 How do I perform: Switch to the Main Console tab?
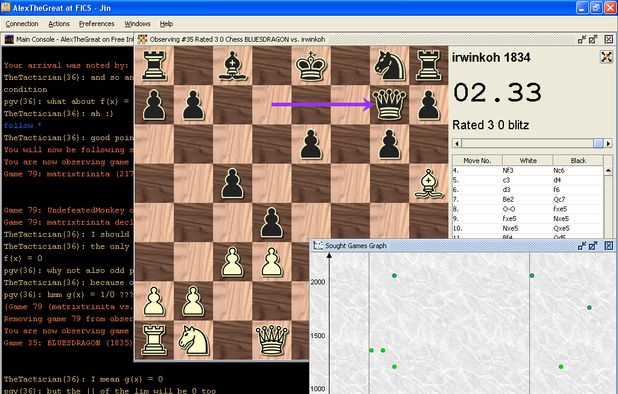(69, 39)
